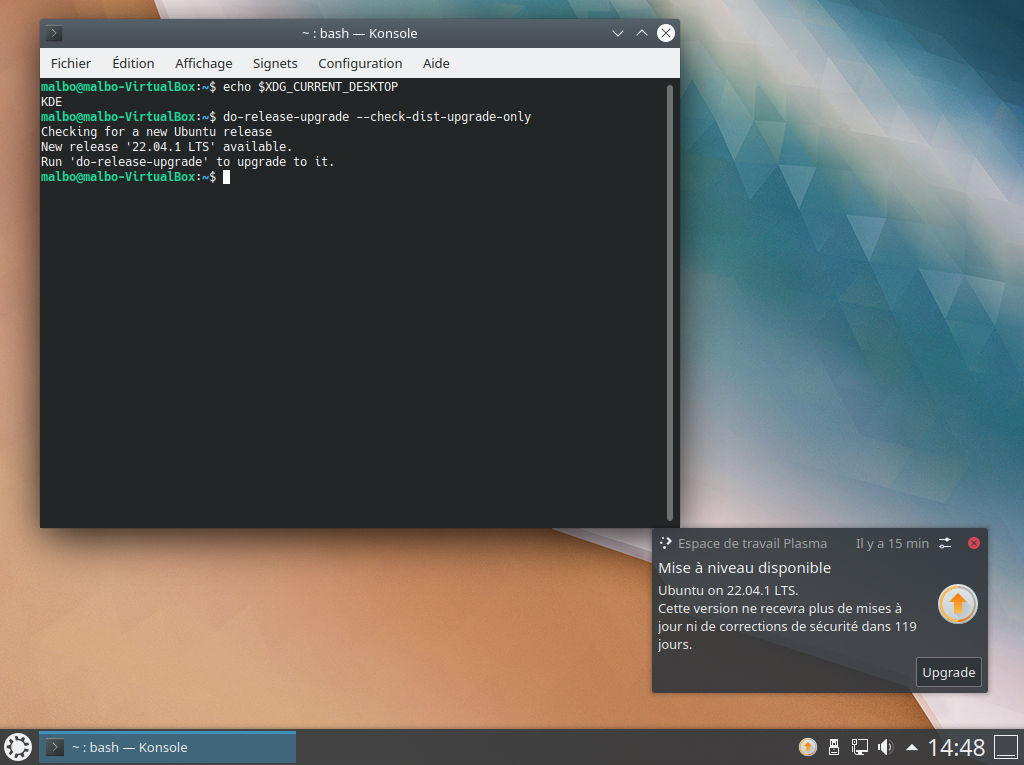Viewport: 1024px width, 765px height.
Task: Click the show desktop button
Action: click(1006, 747)
